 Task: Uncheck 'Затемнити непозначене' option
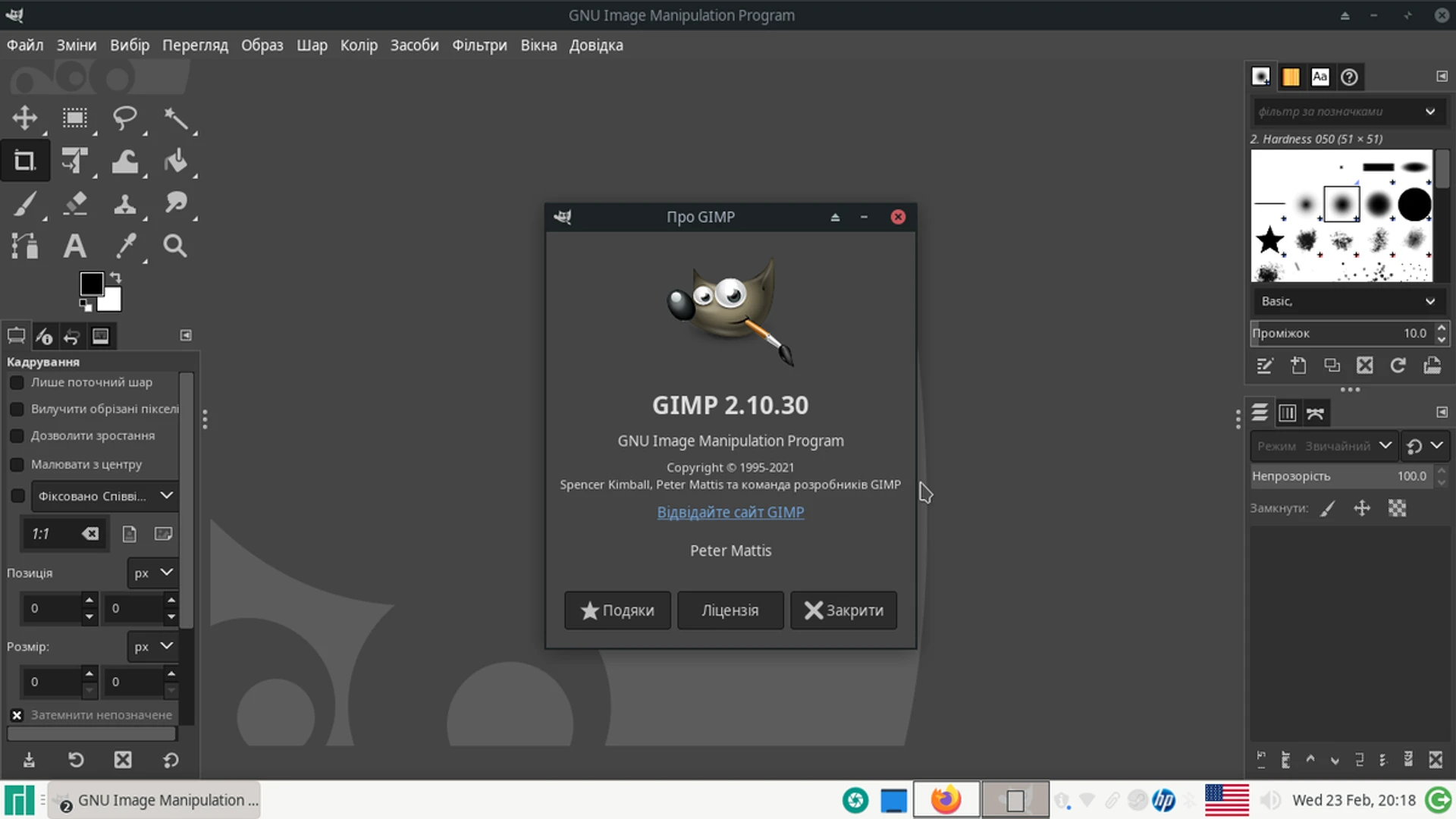[17, 715]
